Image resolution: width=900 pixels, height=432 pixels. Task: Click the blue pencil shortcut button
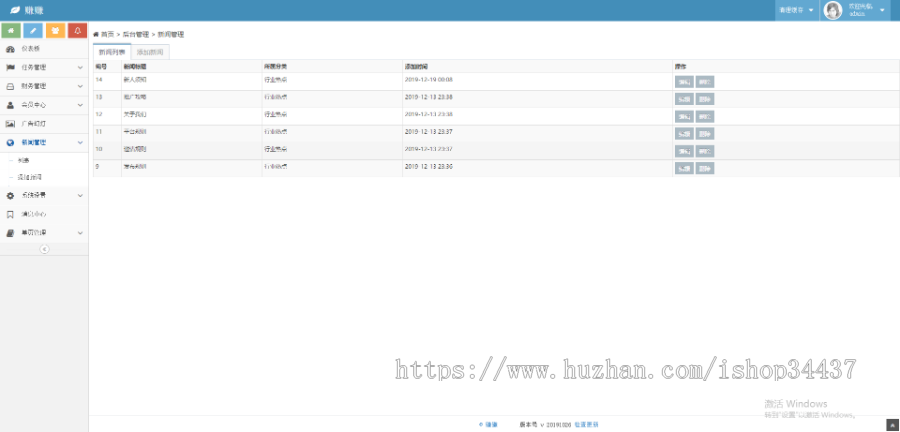33,31
